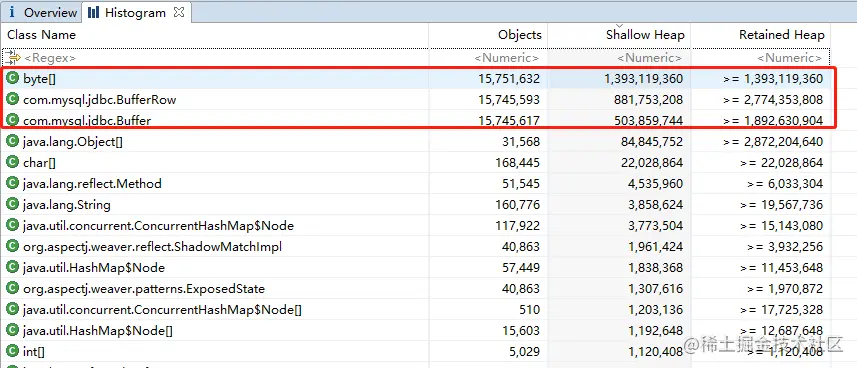This screenshot has width=857, height=368.
Task: Click the retained heap value >= 2,774,353,808
Action: (x=773, y=100)
